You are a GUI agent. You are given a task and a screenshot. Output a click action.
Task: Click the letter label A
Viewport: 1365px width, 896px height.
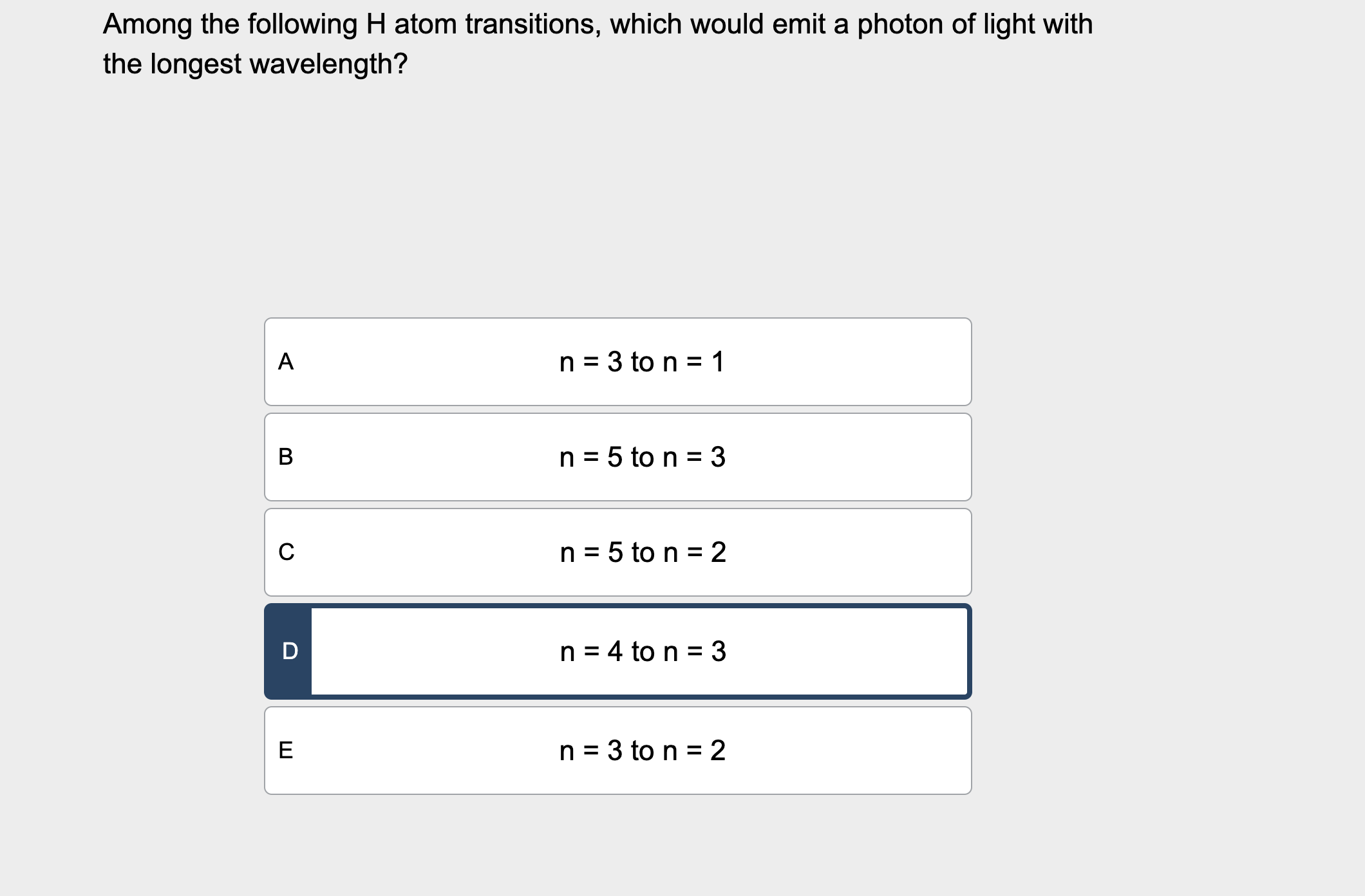coord(287,362)
